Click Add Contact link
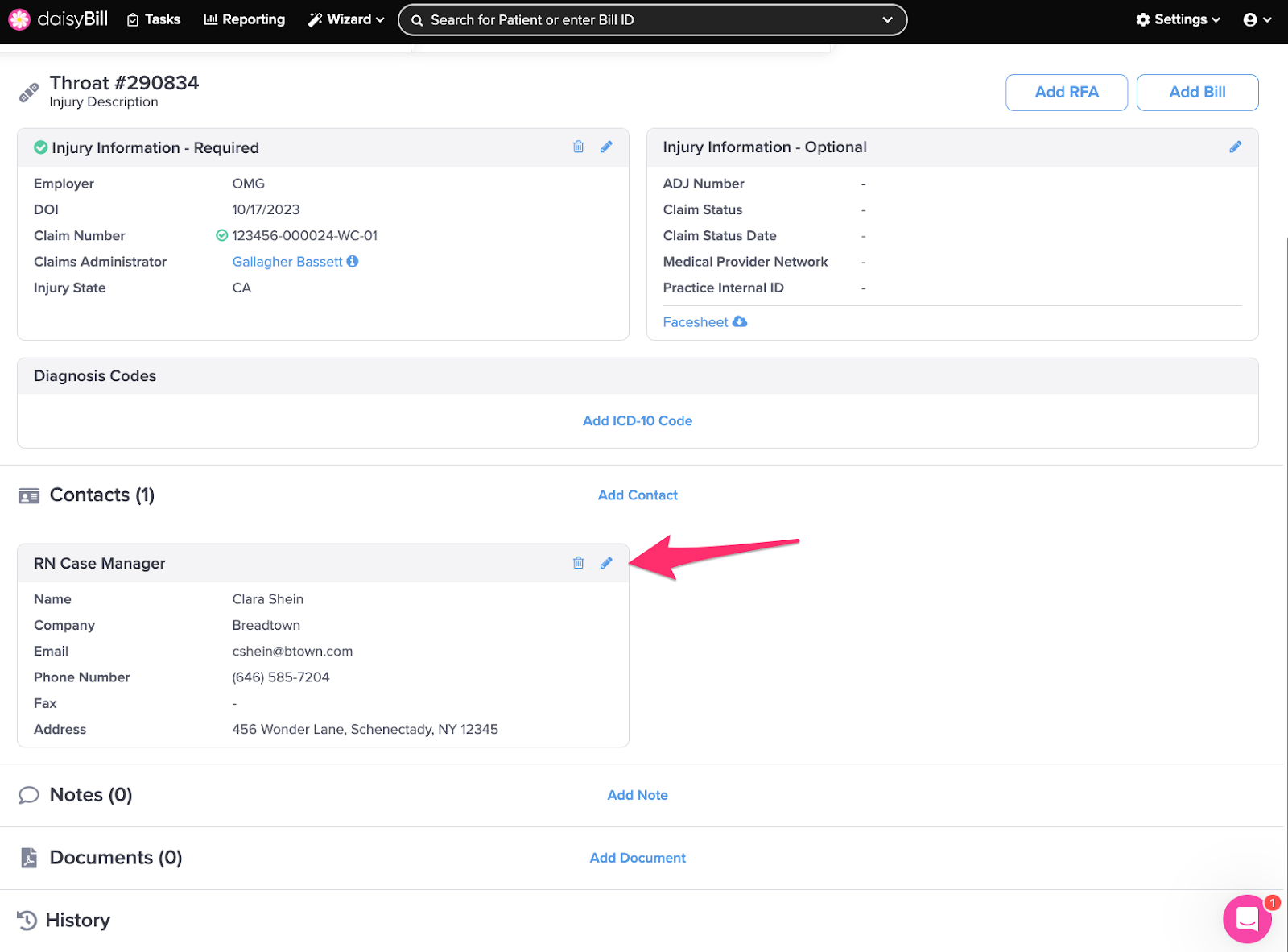The height and width of the screenshot is (952, 1288). 638,495
